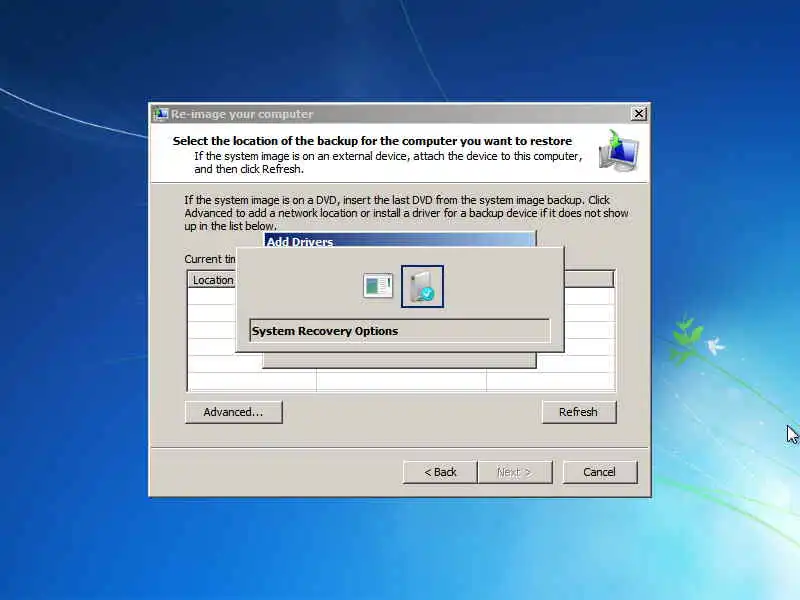Go back with the < Back button
800x600 pixels.
click(440, 472)
